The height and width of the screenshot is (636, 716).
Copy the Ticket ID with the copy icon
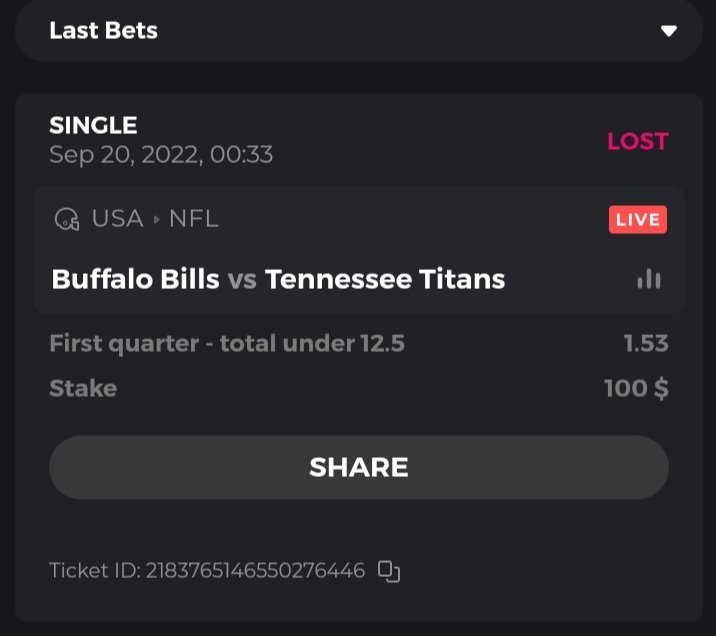tap(388, 571)
